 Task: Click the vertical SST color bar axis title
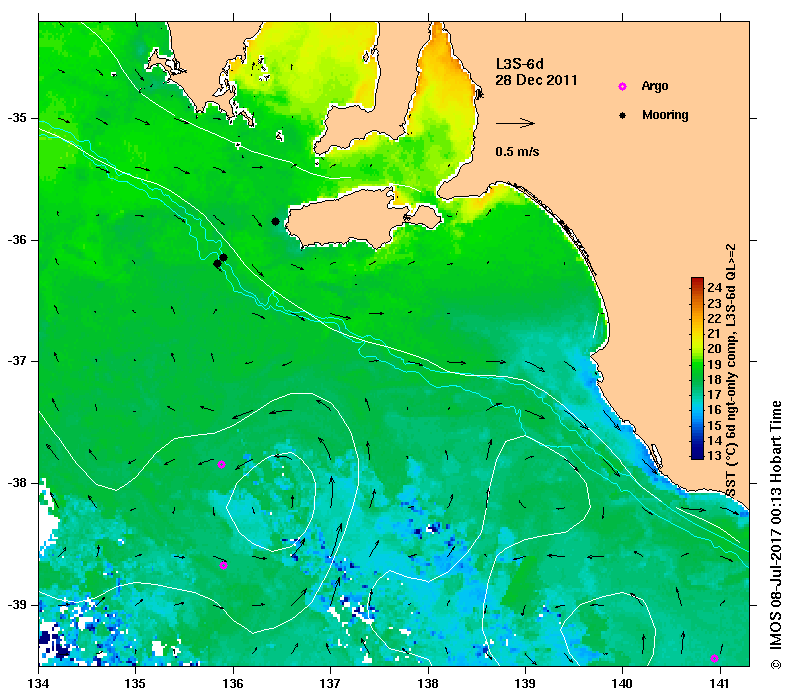730,371
